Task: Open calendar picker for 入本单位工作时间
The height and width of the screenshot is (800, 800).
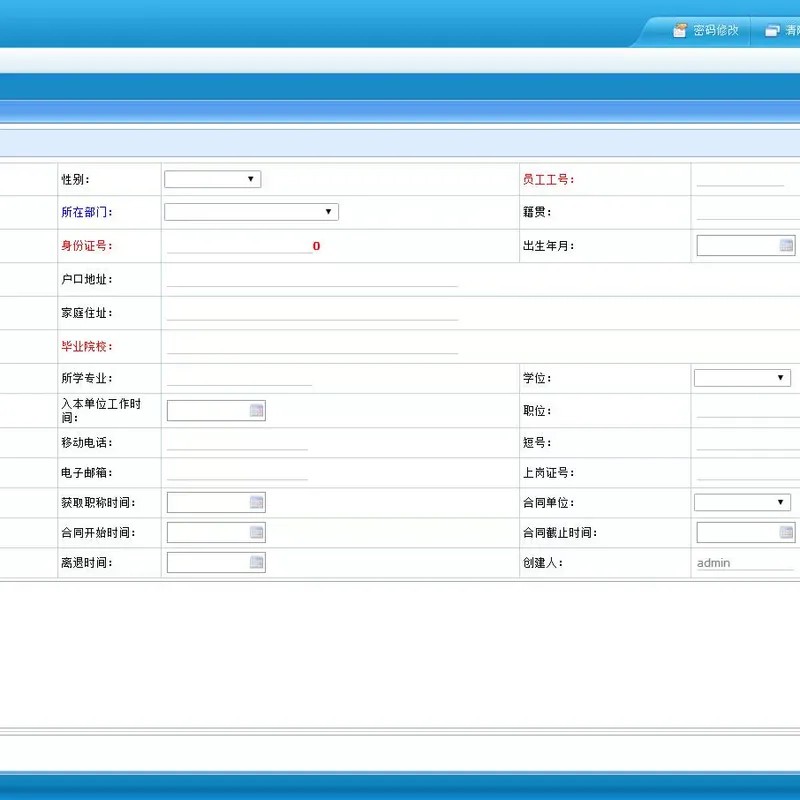Action: point(256,411)
